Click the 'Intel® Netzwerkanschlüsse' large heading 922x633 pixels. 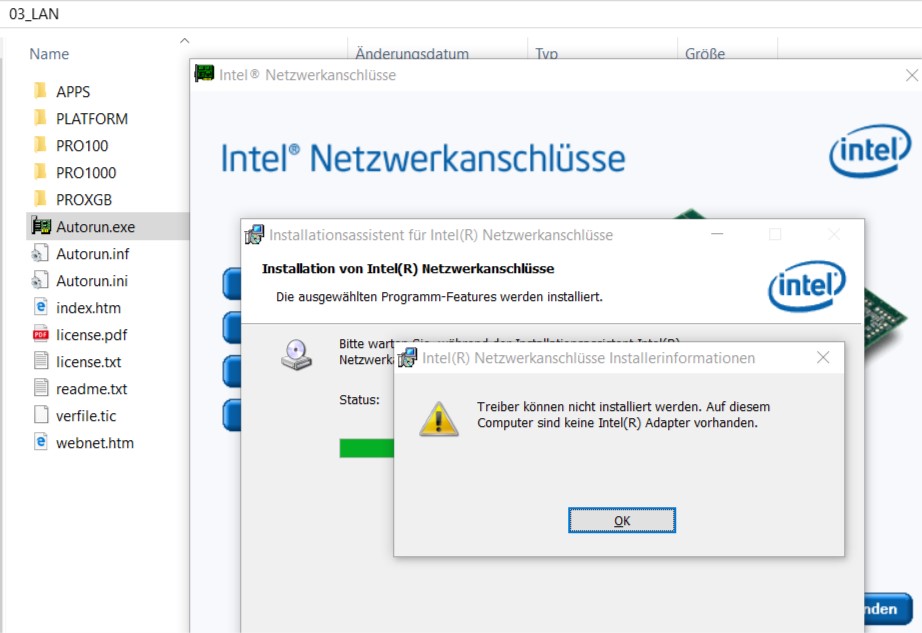tap(423, 159)
